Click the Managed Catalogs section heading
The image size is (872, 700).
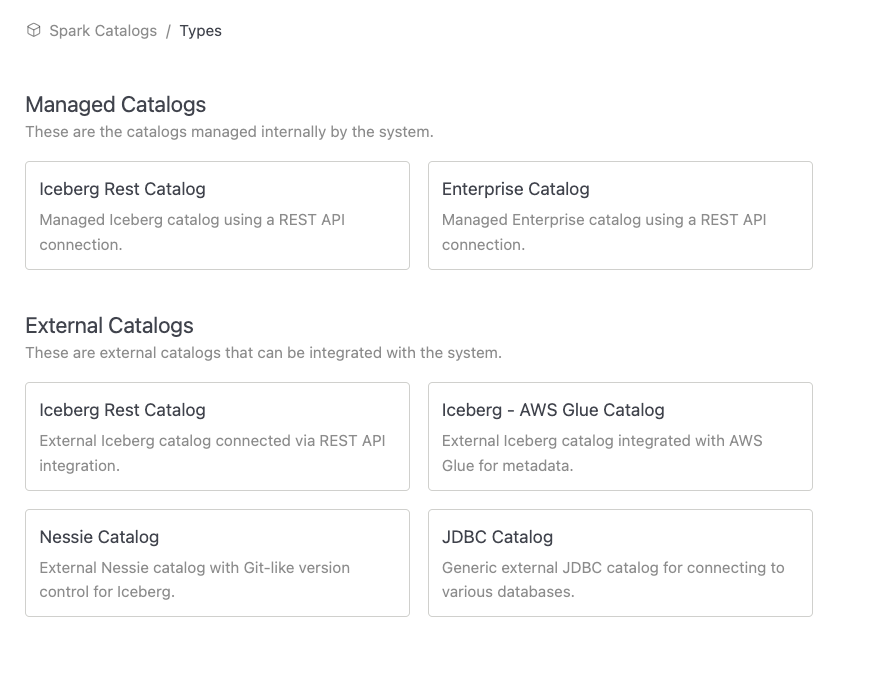click(x=116, y=105)
